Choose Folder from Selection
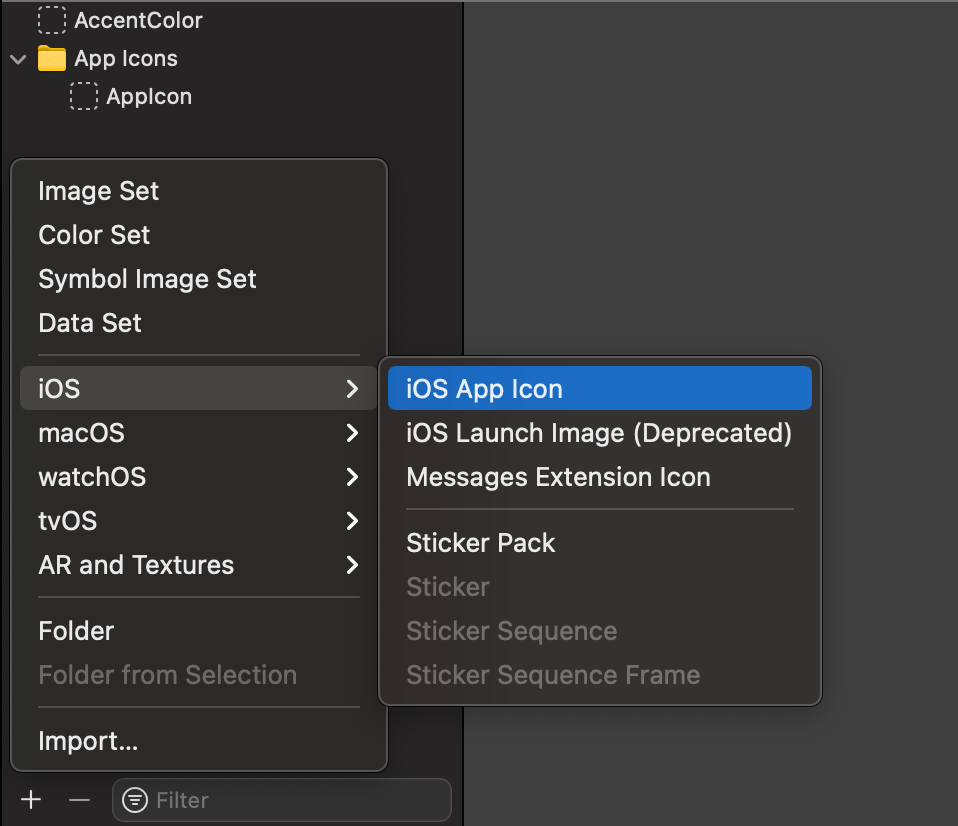 click(x=199, y=675)
